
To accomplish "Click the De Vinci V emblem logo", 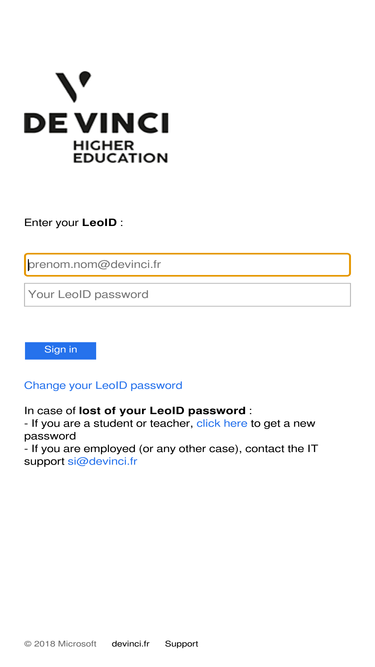I will [x=74, y=86].
